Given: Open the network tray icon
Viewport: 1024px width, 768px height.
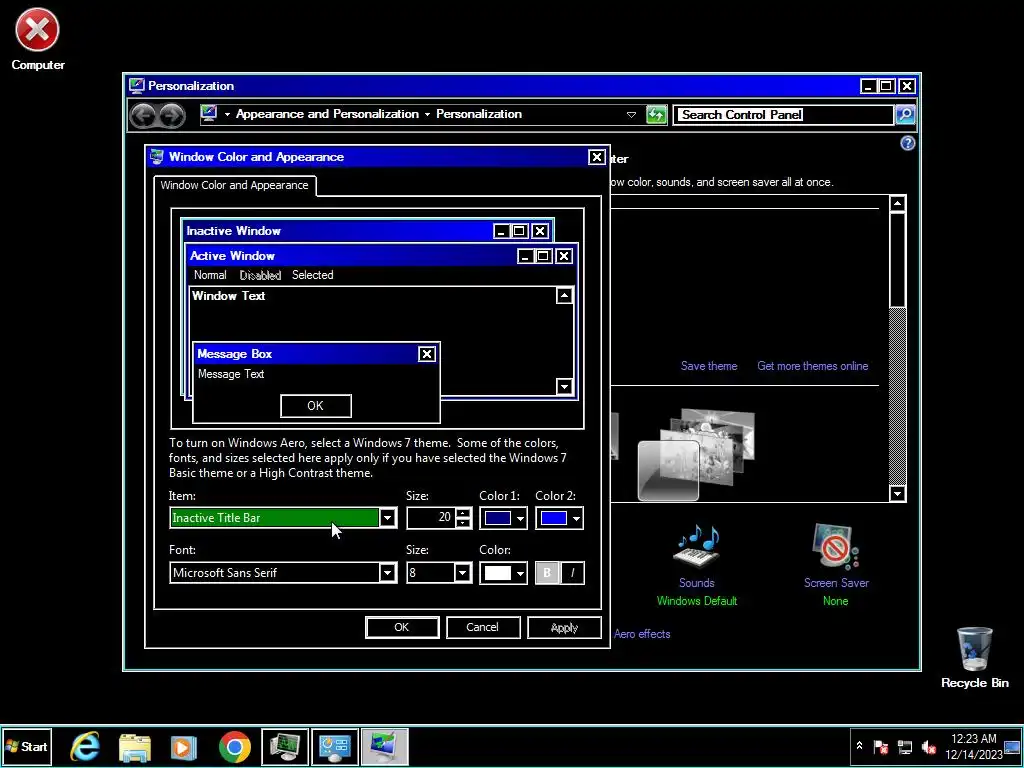Looking at the screenshot, I should click(904, 746).
